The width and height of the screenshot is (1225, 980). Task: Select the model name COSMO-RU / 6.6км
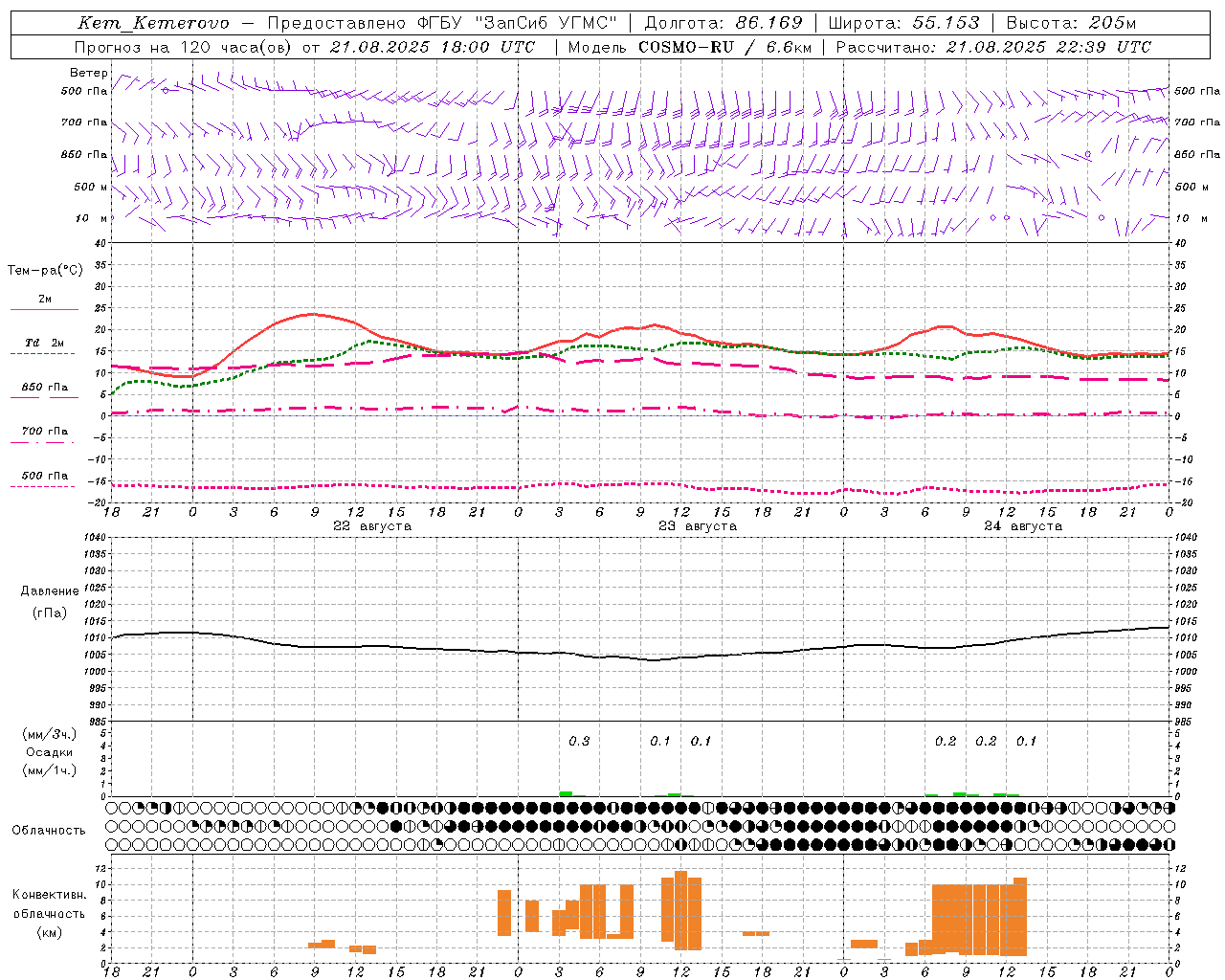click(725, 47)
